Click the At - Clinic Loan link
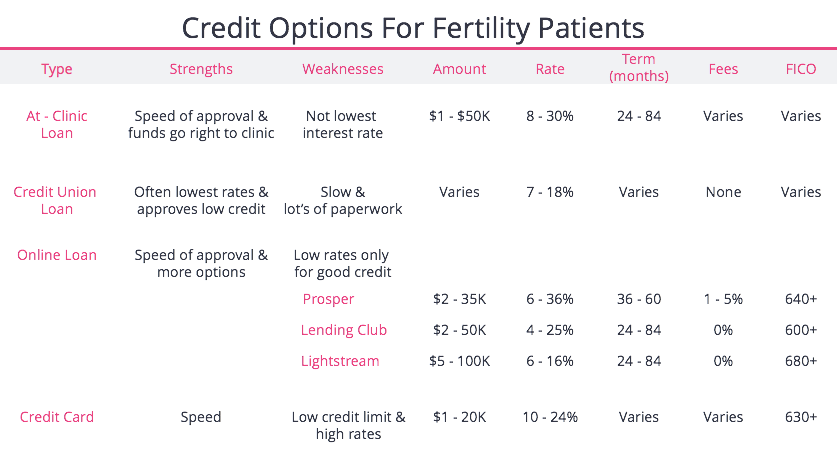837x451 pixels. pyautogui.click(x=57, y=124)
